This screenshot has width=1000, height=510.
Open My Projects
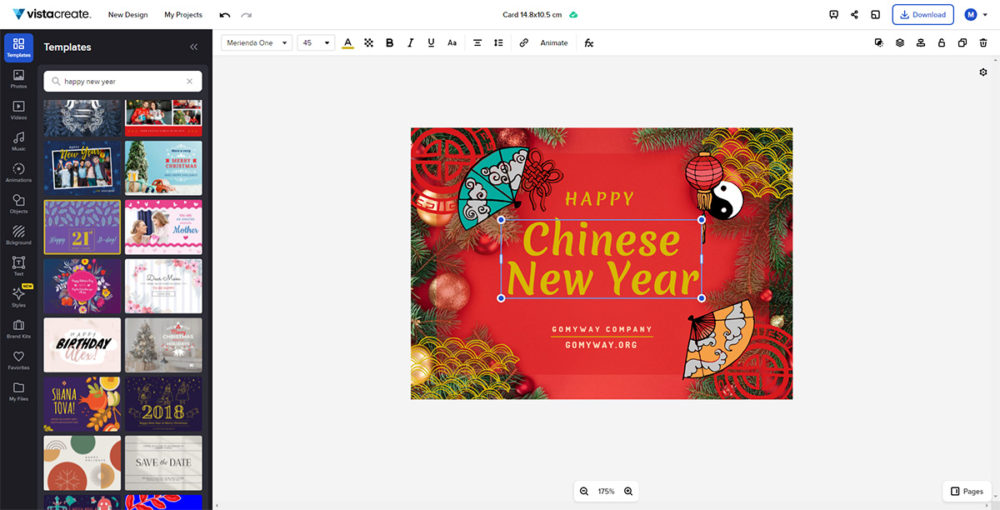[x=183, y=15]
